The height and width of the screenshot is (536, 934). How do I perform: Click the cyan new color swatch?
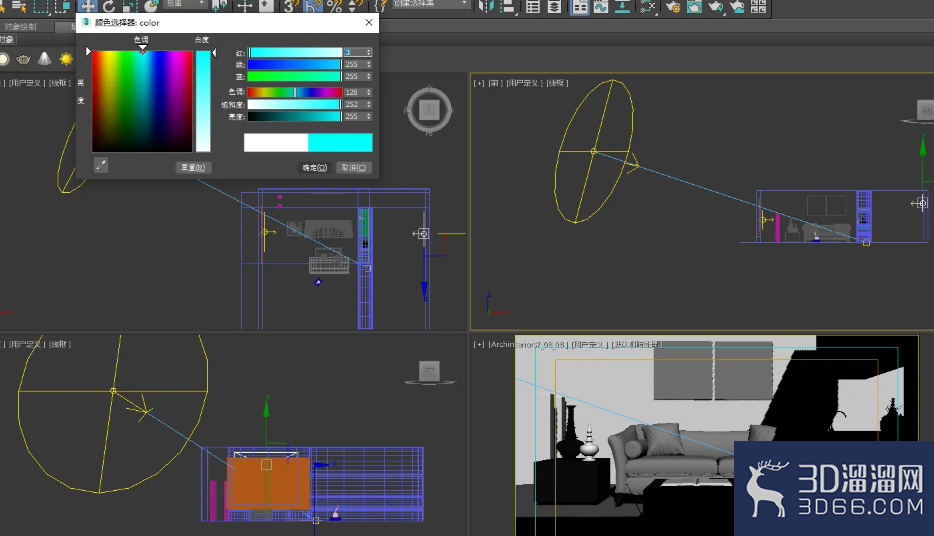pyautogui.click(x=340, y=142)
